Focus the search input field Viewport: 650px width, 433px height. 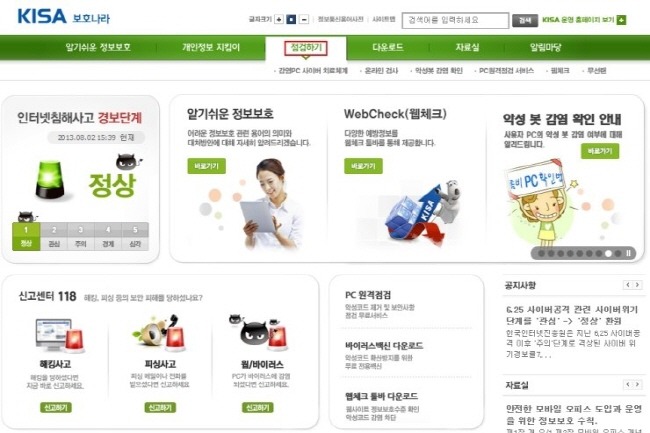455,20
